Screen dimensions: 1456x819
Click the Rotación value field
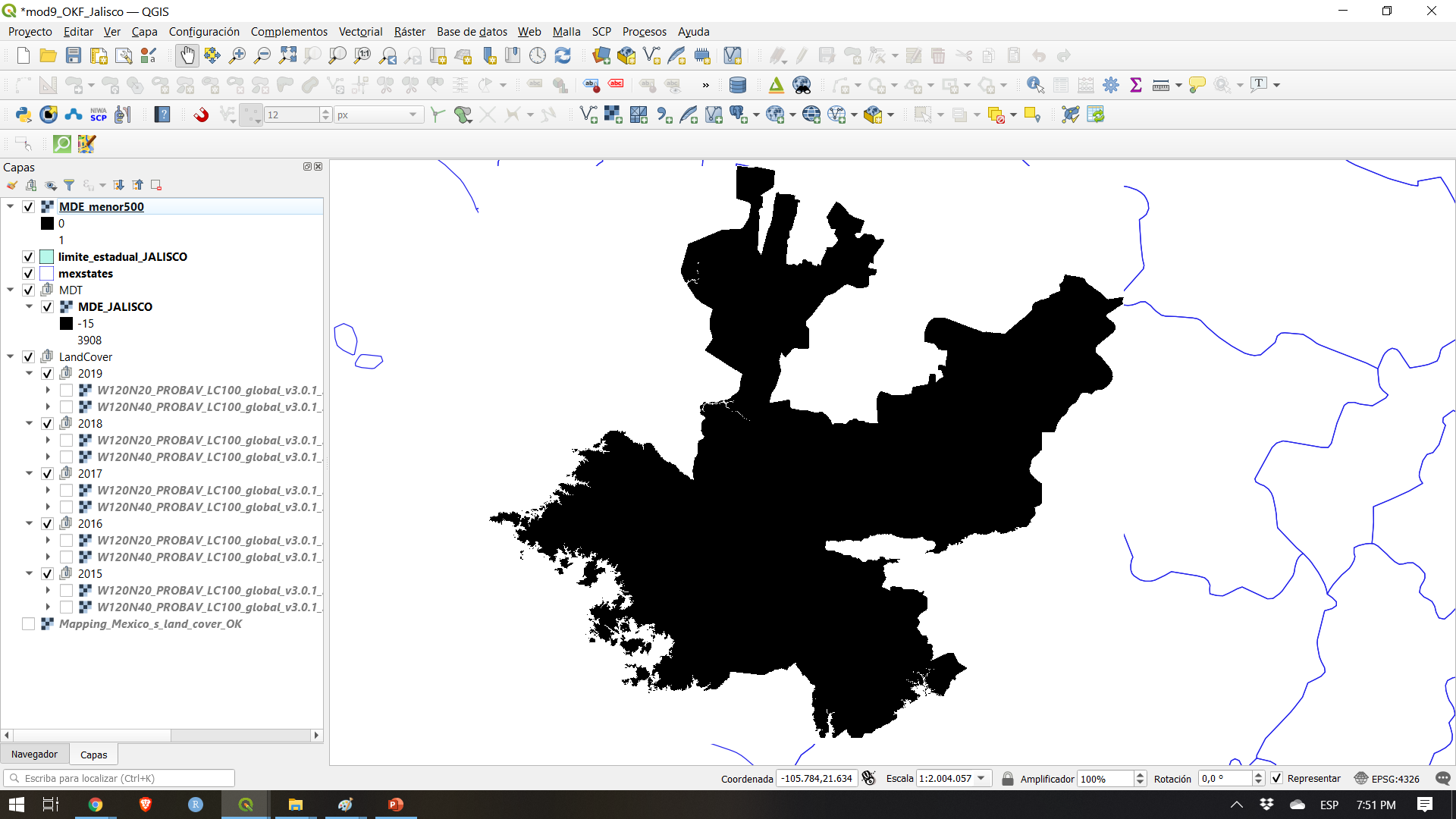(1225, 779)
